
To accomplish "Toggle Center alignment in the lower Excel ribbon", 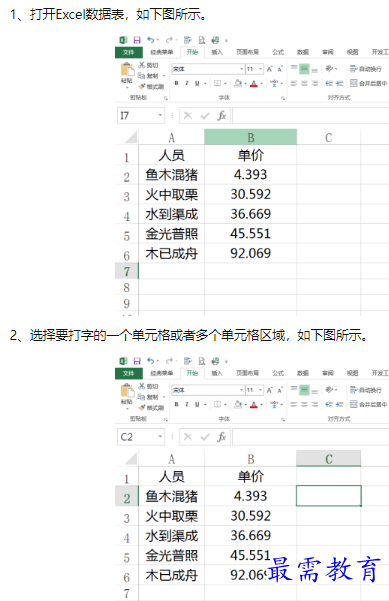I will 304,404.
